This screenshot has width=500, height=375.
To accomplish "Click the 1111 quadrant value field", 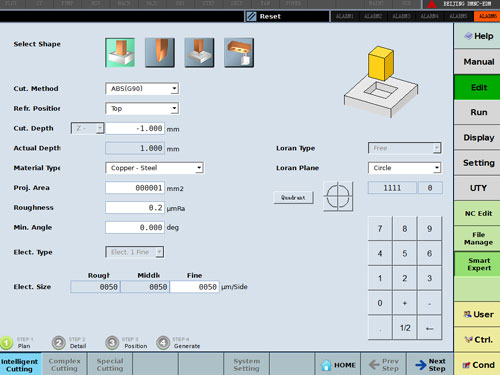I will (x=392, y=188).
